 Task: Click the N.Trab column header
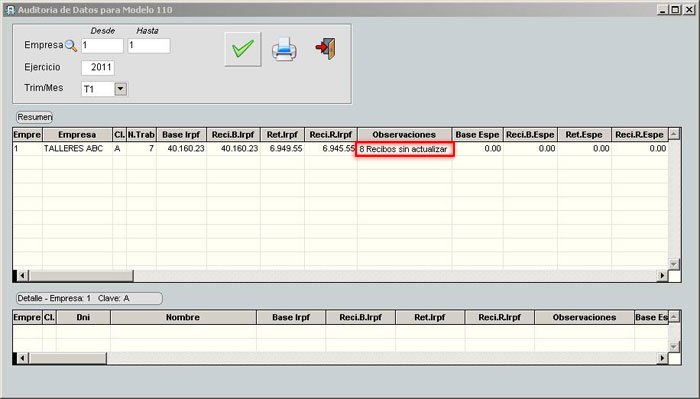click(x=142, y=134)
